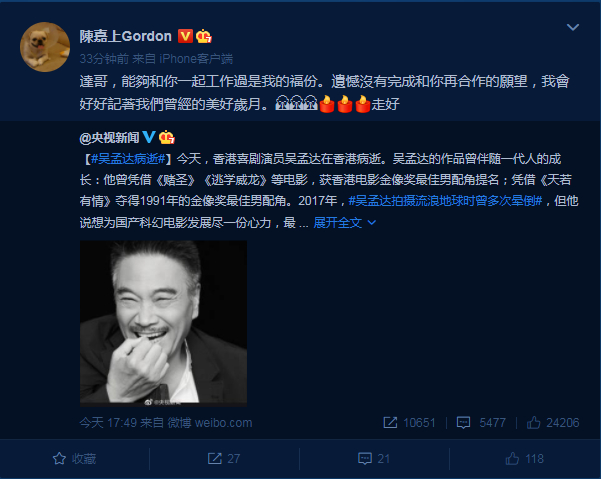The width and height of the screenshot is (601, 479).
Task: Open the #吴孟达病逝# hashtag topic
Action: point(128,159)
